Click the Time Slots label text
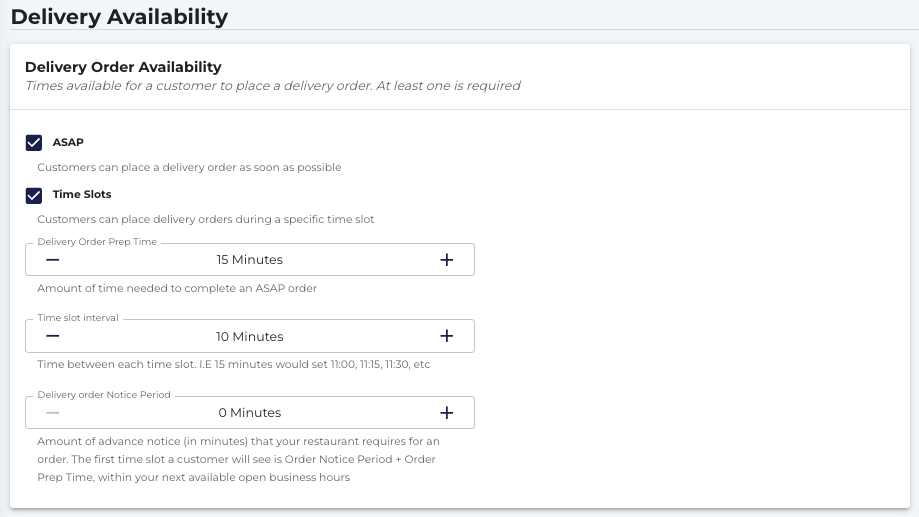The height and width of the screenshot is (517, 919). click(x=82, y=194)
